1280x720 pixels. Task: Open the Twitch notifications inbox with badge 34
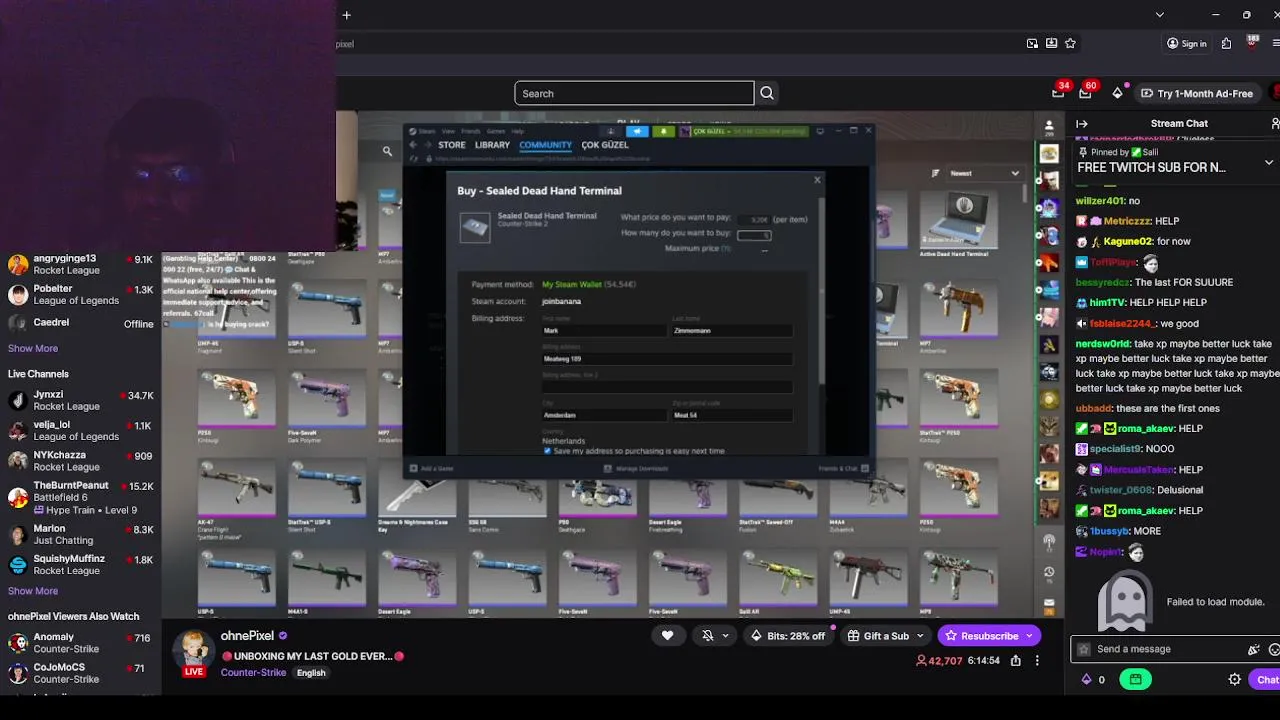click(1058, 93)
